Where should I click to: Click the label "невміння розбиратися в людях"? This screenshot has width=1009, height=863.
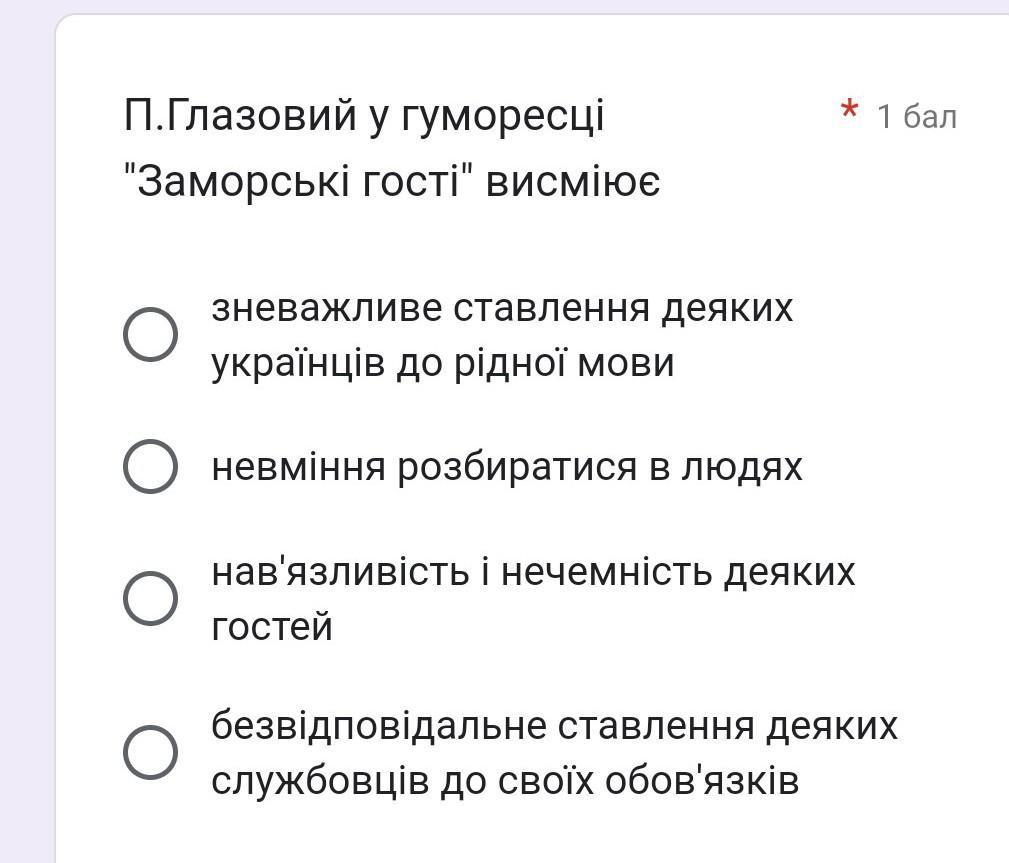pyautogui.click(x=507, y=467)
